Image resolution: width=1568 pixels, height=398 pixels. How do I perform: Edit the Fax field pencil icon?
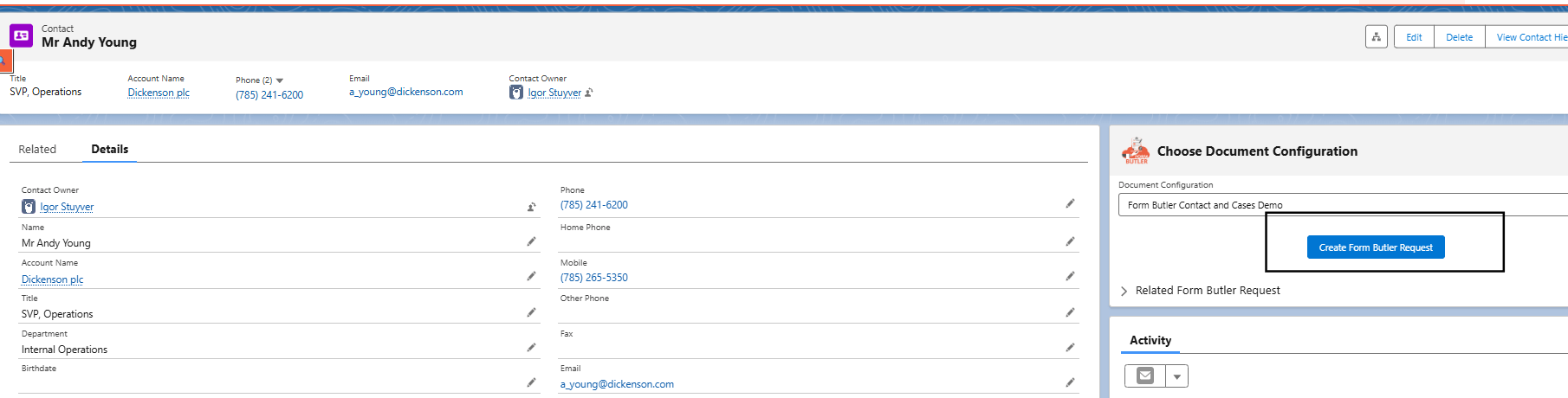(x=1070, y=347)
